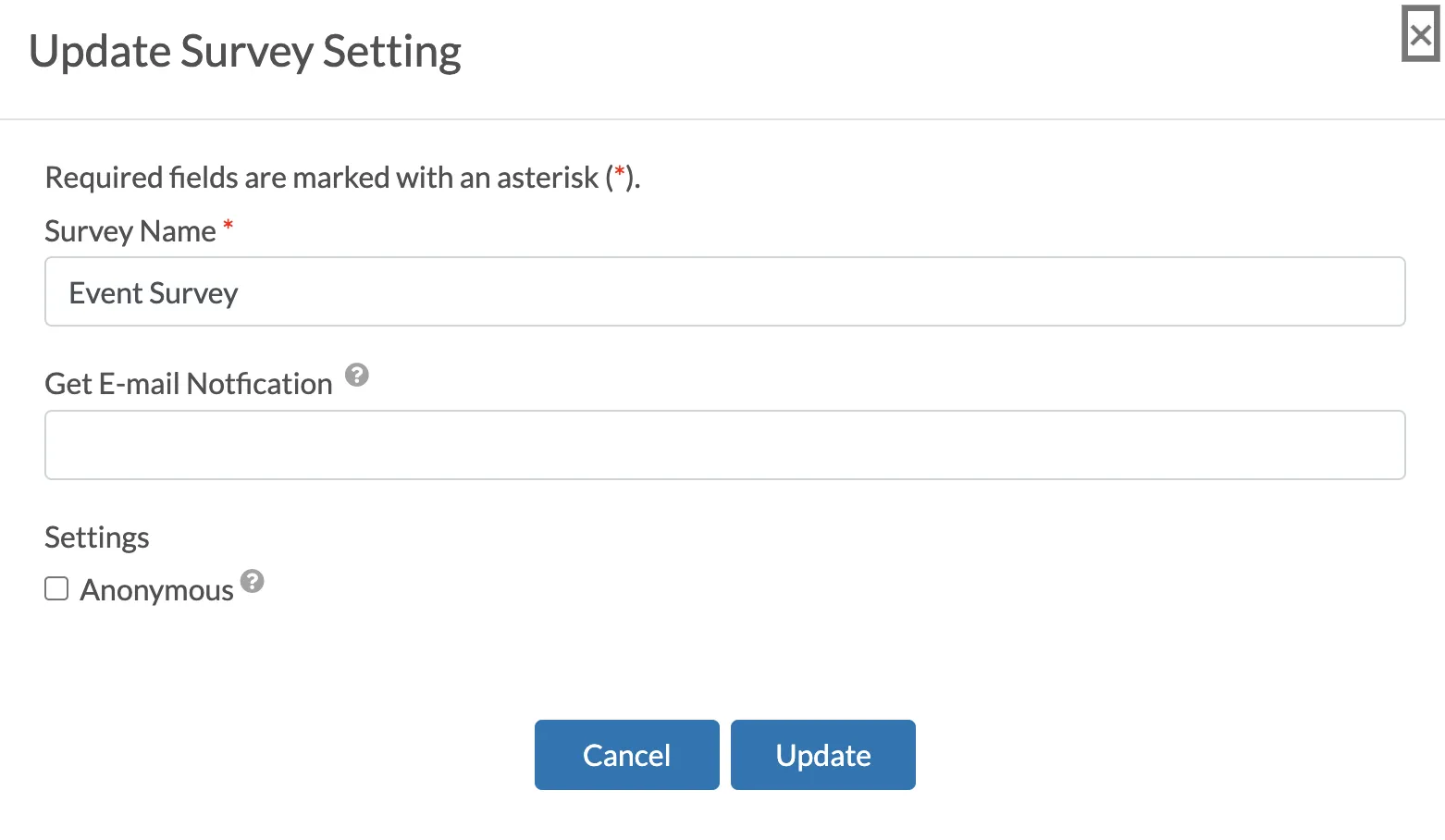Image resolution: width=1445 pixels, height=840 pixels.
Task: Click the Event Survey text in field
Action: tap(154, 293)
